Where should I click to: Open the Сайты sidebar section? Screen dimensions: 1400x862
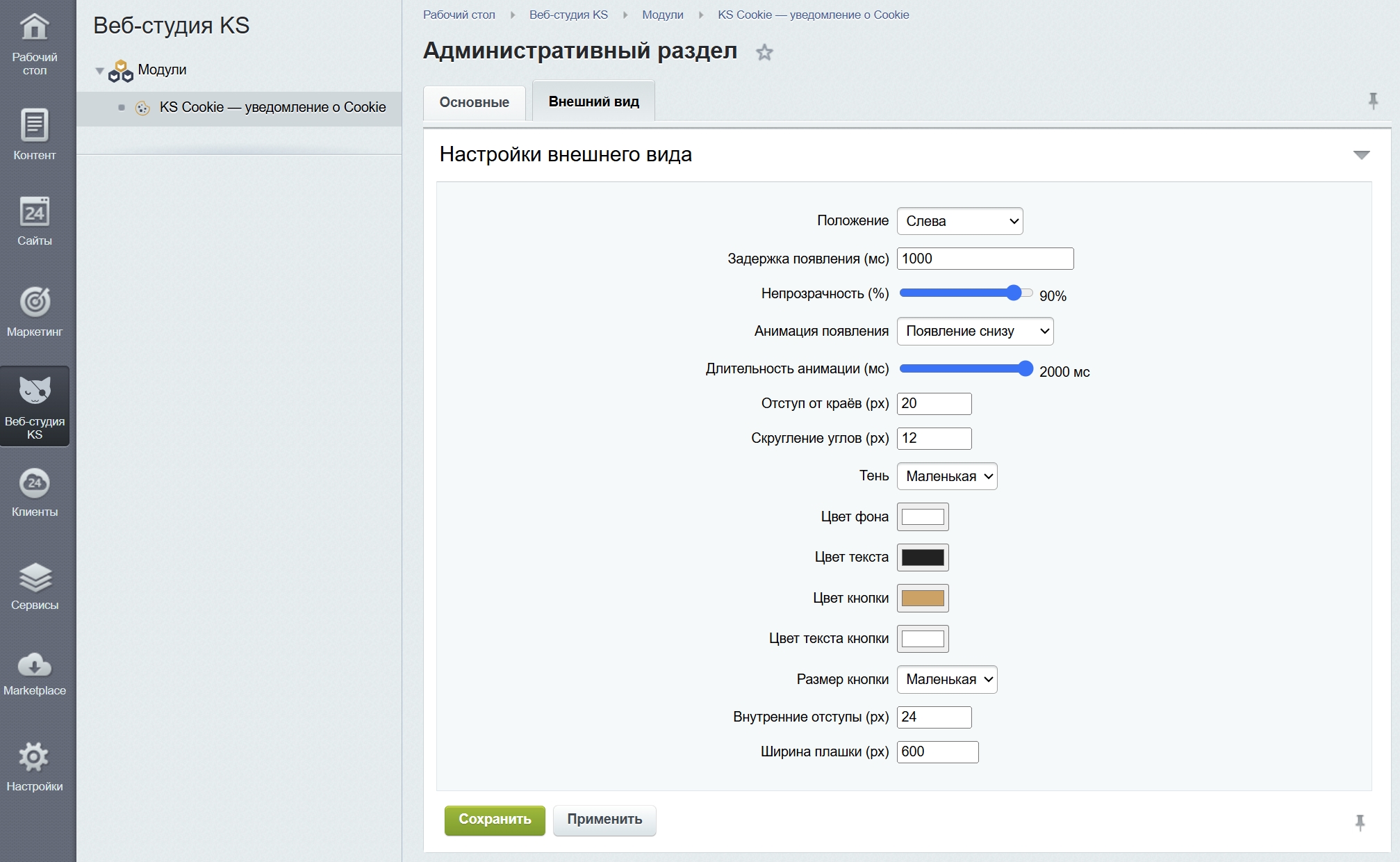coord(34,221)
